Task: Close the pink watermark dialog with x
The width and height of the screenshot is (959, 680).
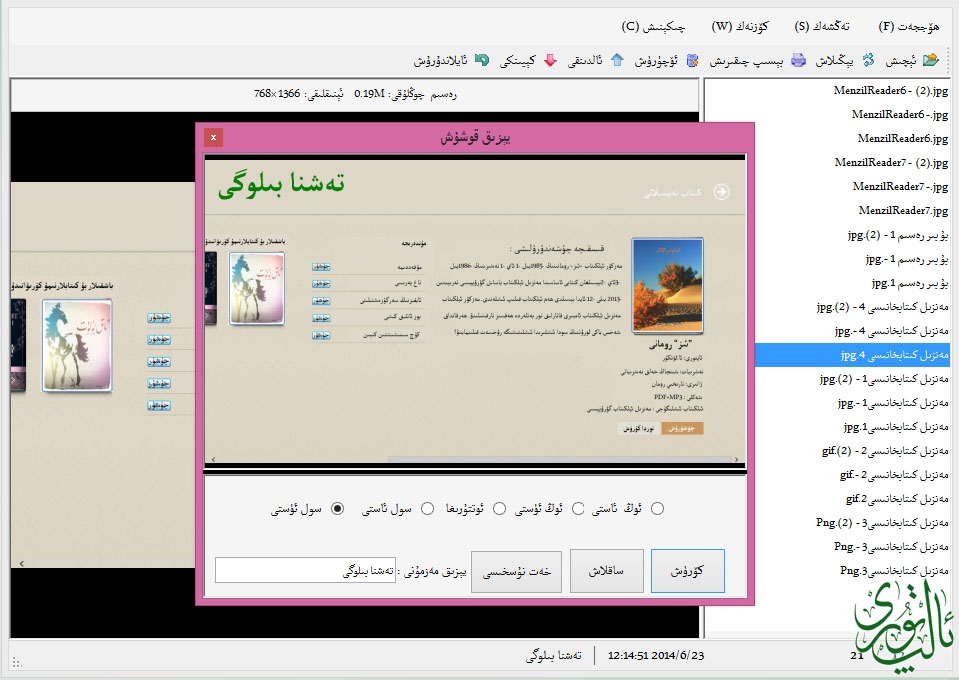Action: coord(213,137)
